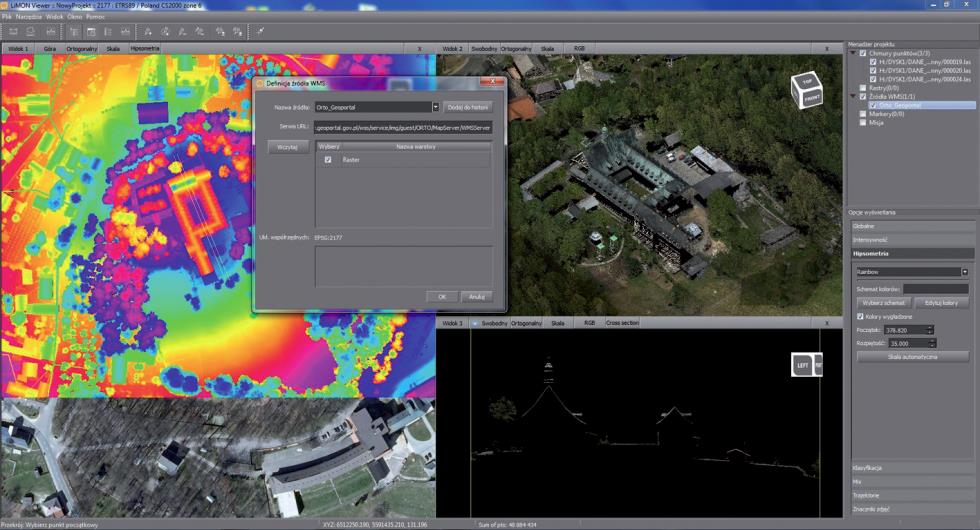Click the Skala automatyczna button

pos(912,357)
